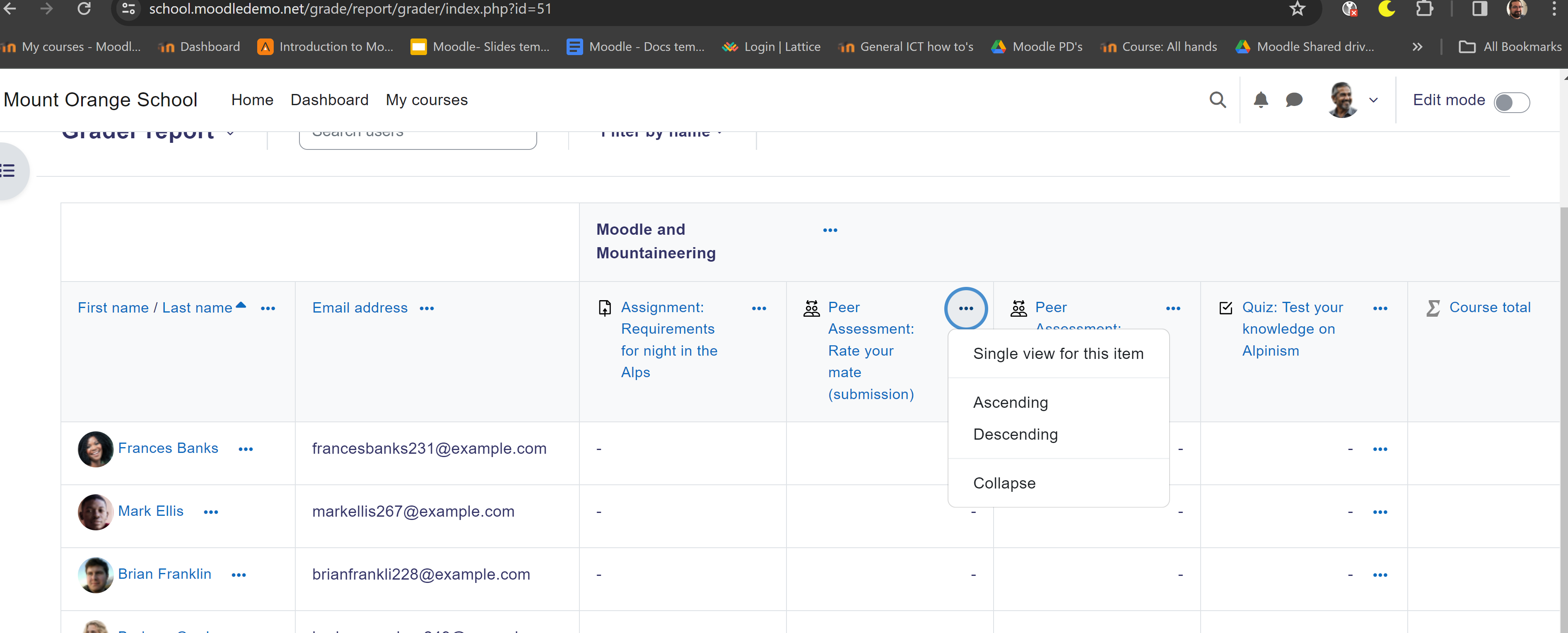The height and width of the screenshot is (633, 1568).
Task: Open Frances Banks user actions menu
Action: (x=245, y=449)
